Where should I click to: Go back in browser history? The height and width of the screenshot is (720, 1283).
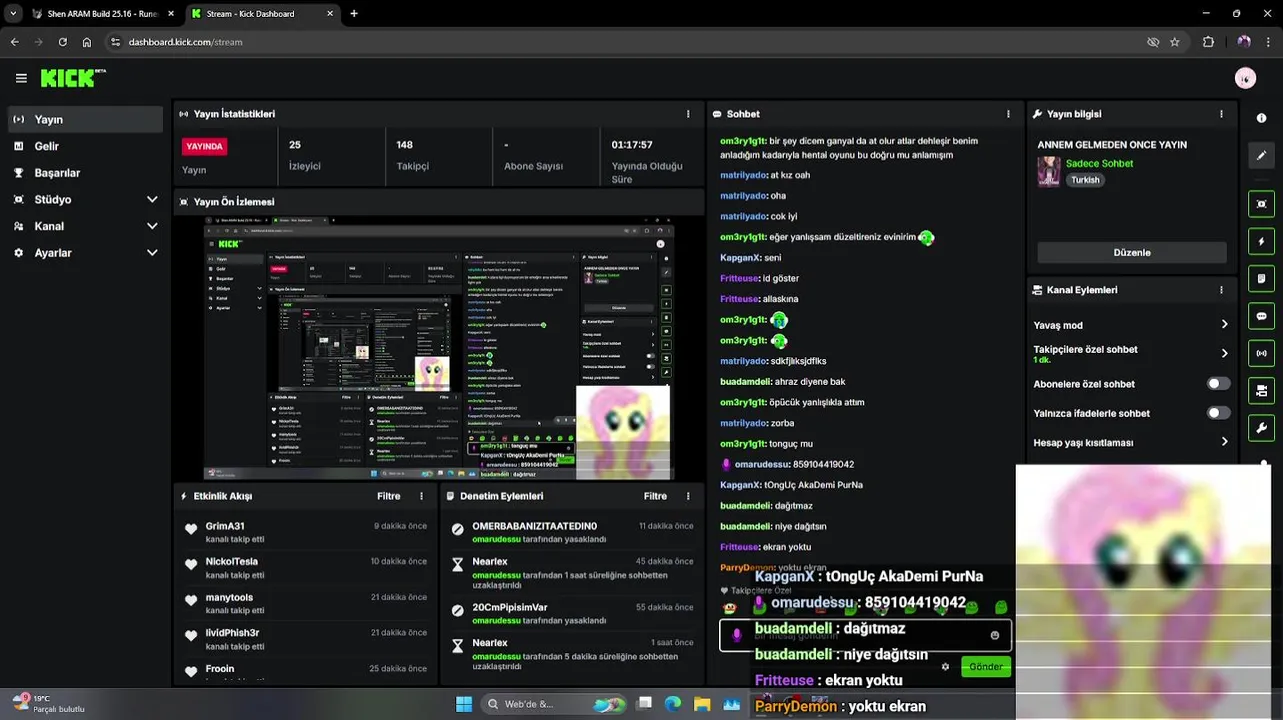(14, 42)
